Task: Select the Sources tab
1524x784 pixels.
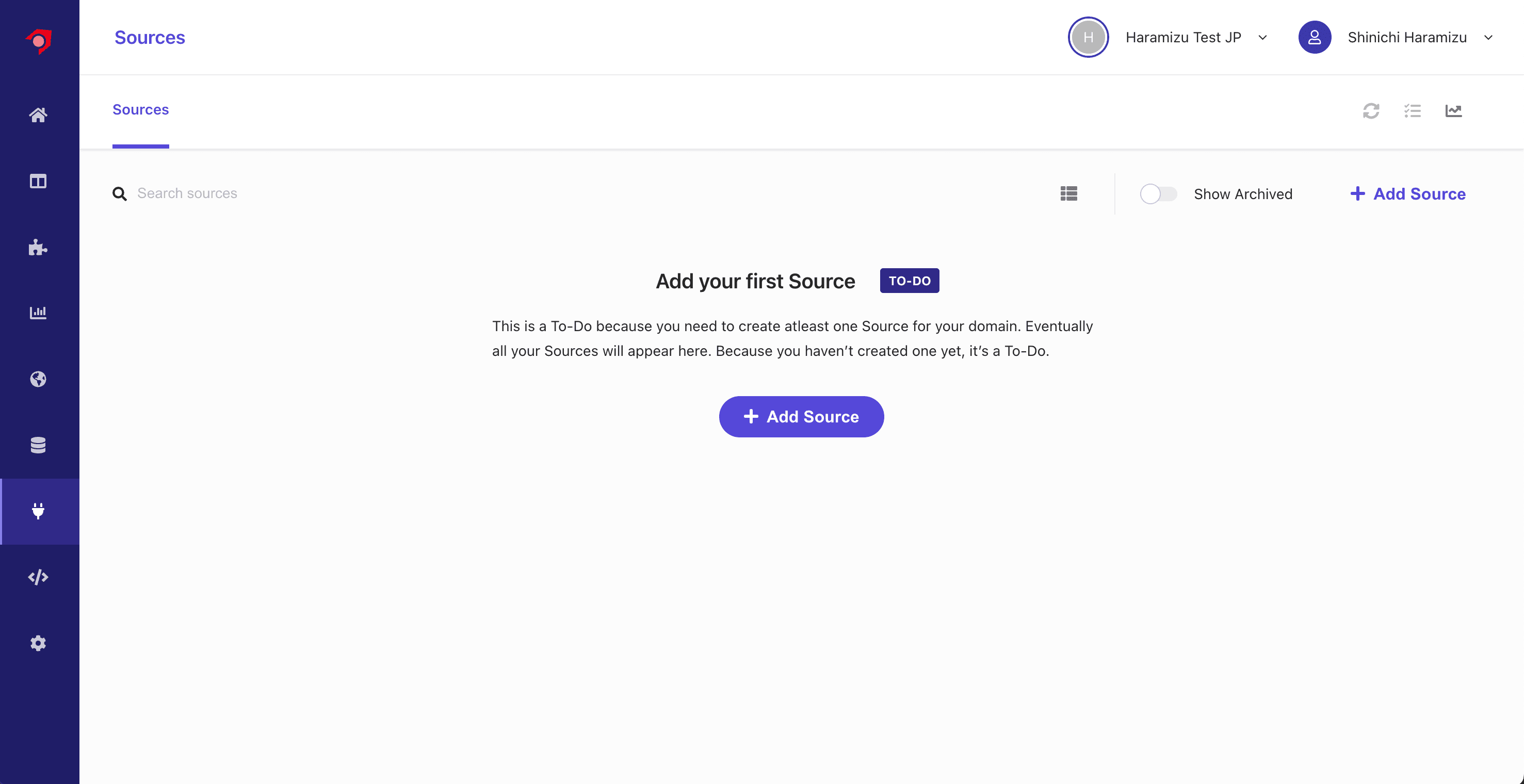Action: [141, 110]
